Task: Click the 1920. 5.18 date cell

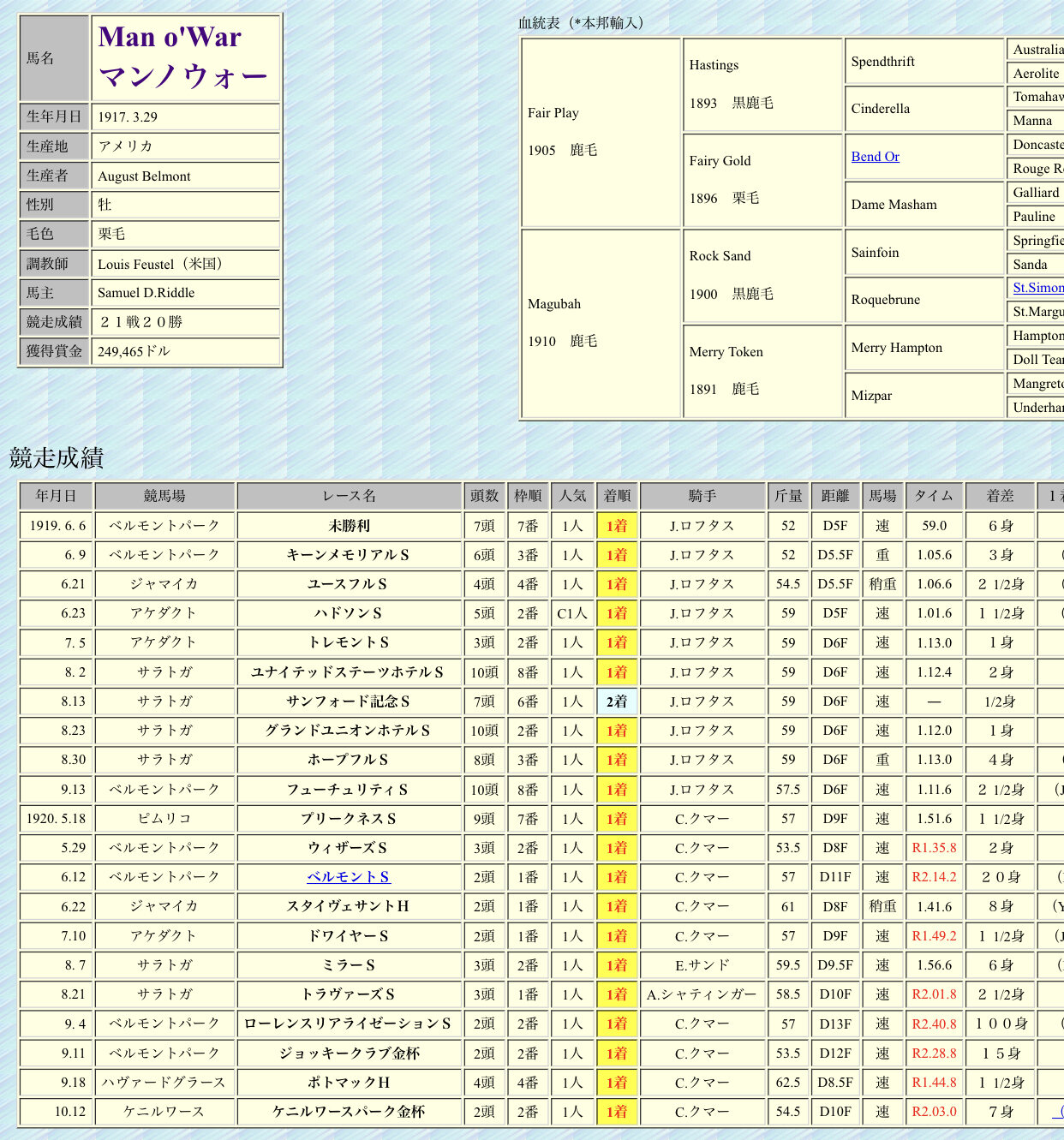Action: 56,819
